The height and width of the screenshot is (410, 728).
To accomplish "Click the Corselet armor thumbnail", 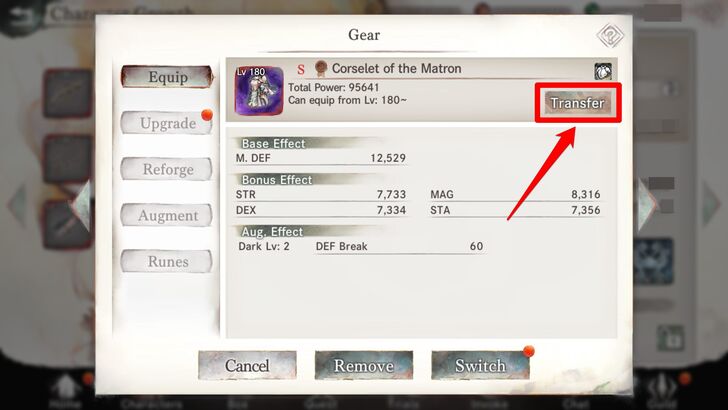I will pyautogui.click(x=259, y=91).
